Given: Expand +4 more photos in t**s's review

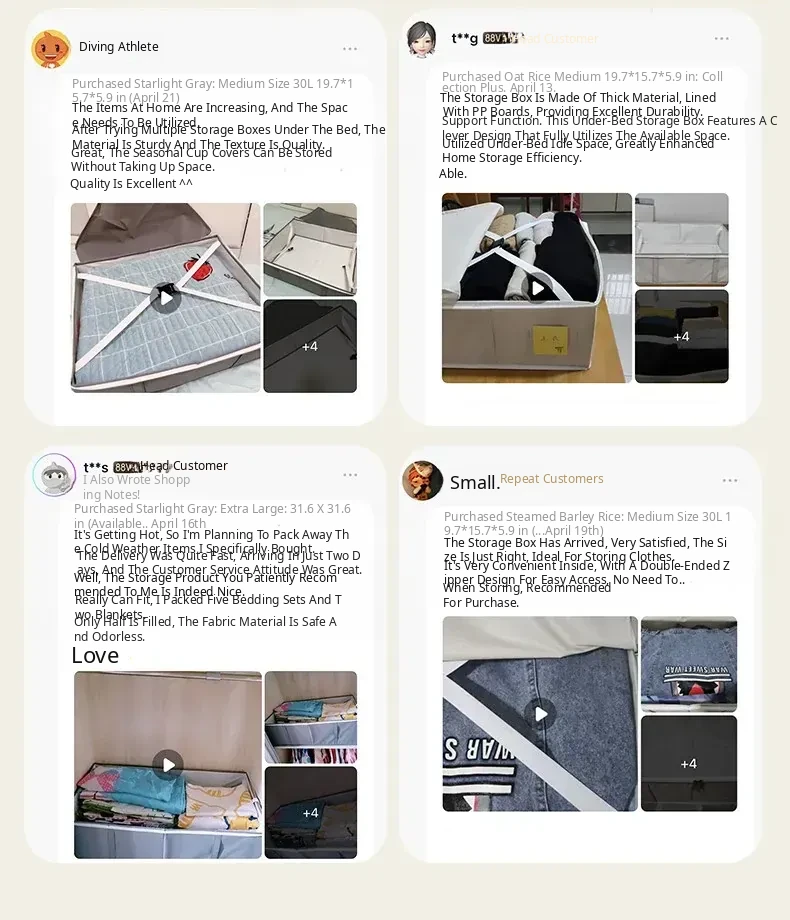Looking at the screenshot, I should point(310,813).
